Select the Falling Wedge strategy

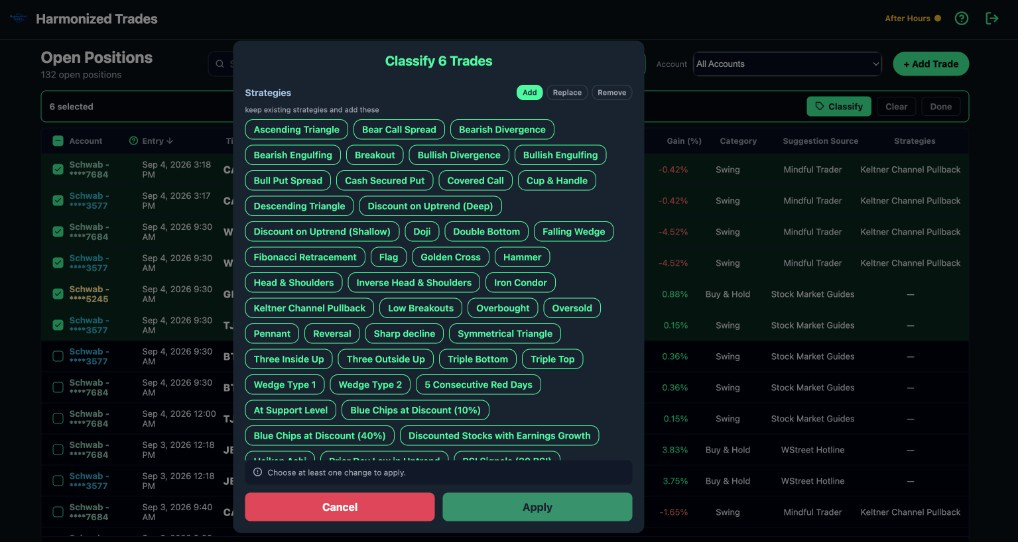click(x=573, y=231)
